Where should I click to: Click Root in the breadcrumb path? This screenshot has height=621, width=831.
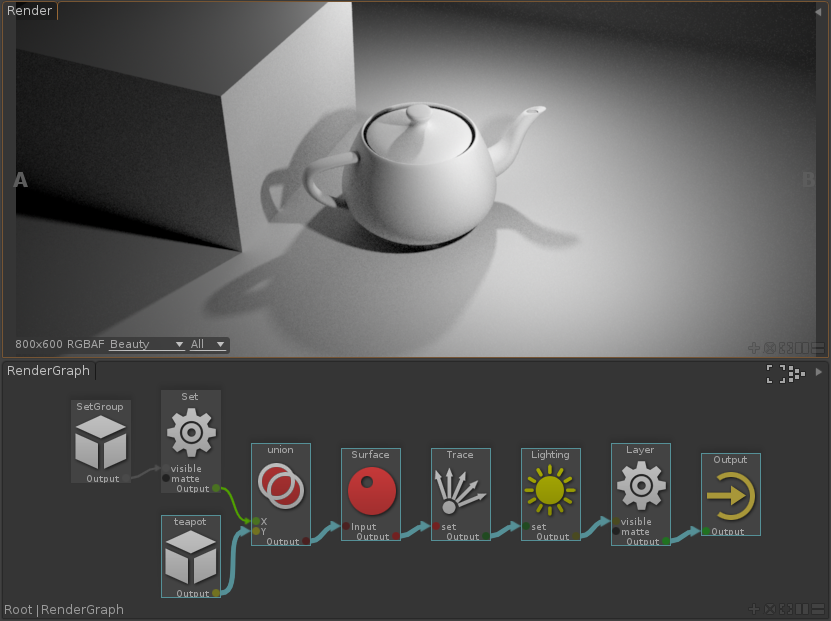(18, 609)
